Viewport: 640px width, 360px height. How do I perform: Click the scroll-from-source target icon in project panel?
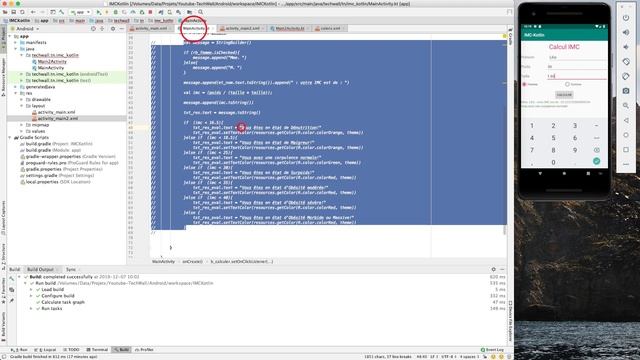coord(93,29)
